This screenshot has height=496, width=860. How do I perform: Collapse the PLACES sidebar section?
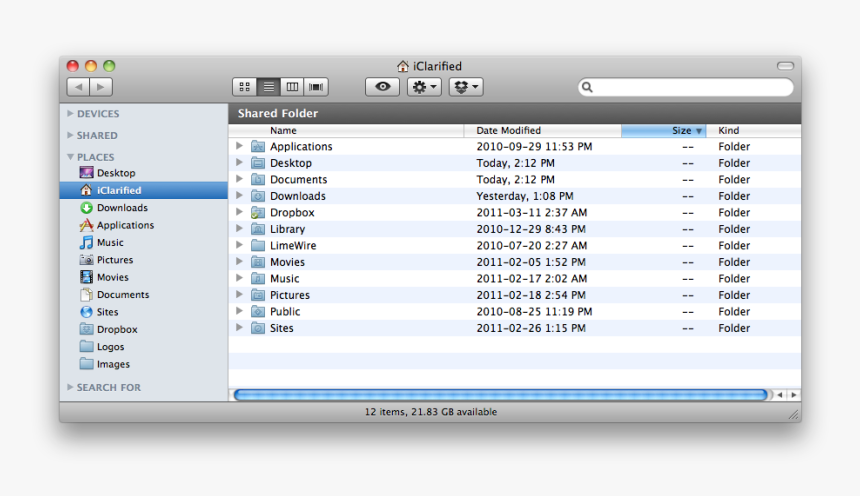click(x=70, y=157)
